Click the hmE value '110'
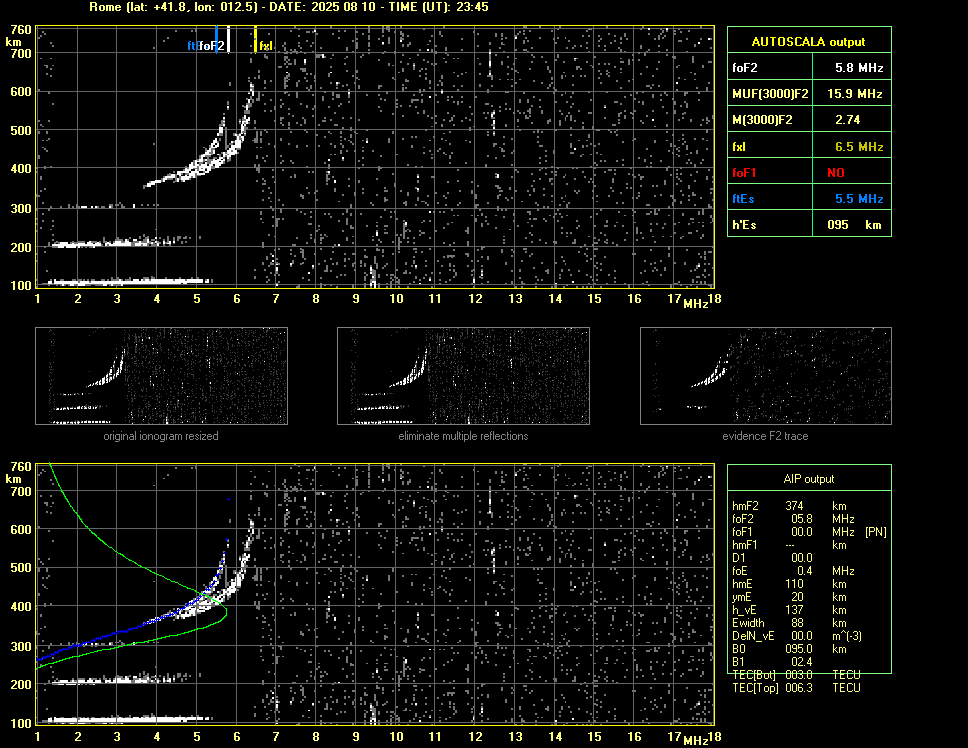The width and height of the screenshot is (968, 748). 794,584
